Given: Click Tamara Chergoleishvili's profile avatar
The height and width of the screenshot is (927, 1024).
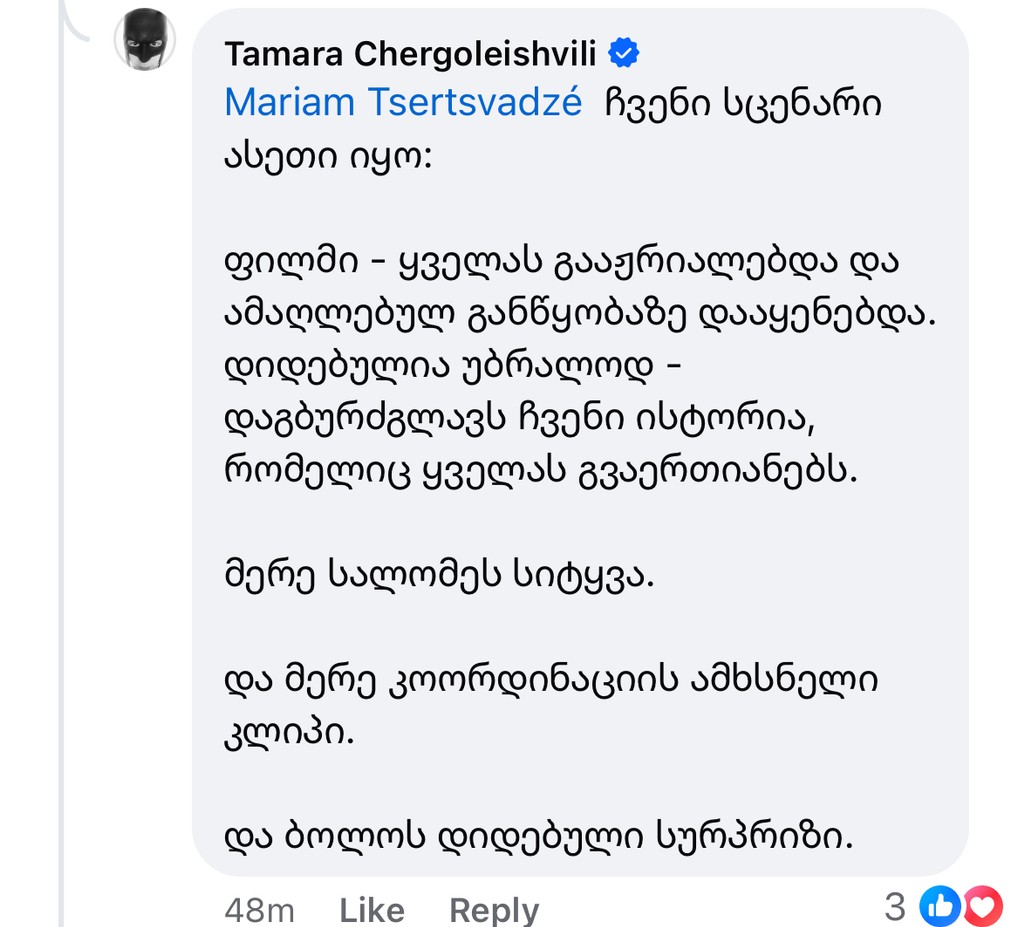Looking at the screenshot, I should pos(144,41).
